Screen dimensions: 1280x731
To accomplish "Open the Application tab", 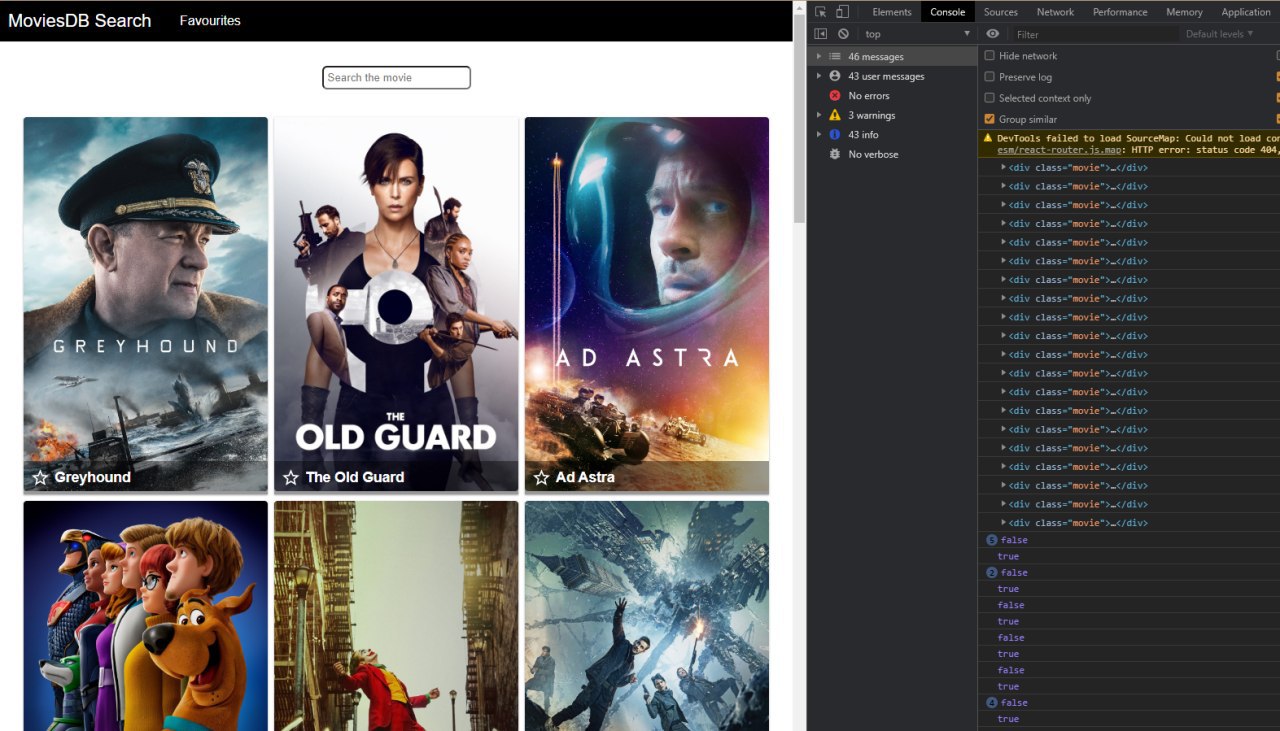I will click(x=1246, y=12).
